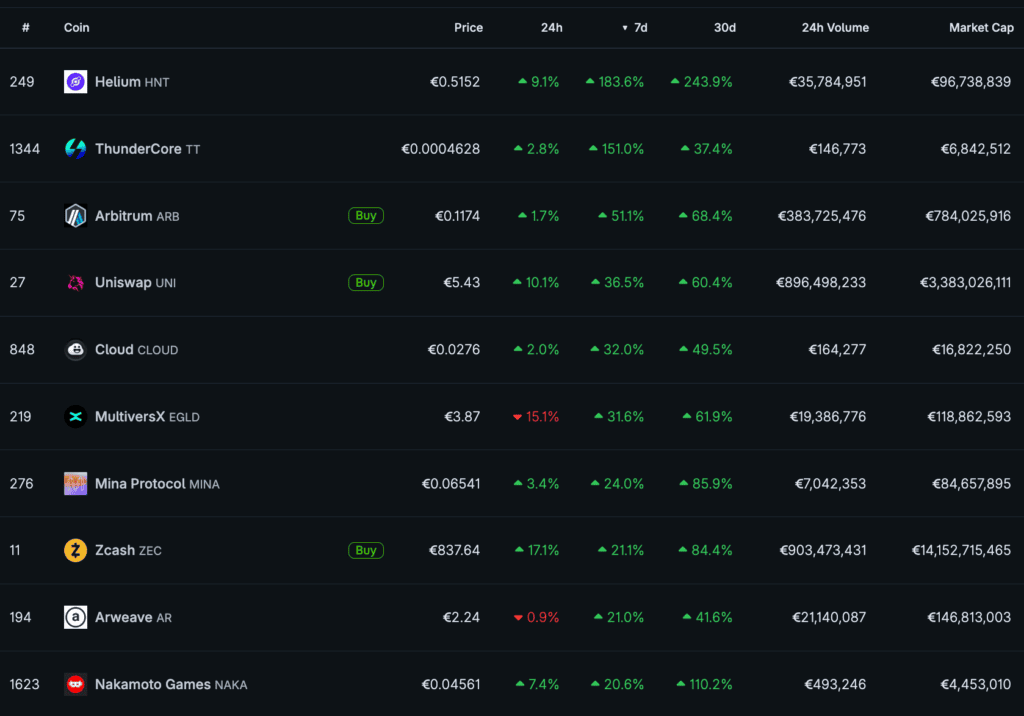Image resolution: width=1024 pixels, height=716 pixels.
Task: Click the red Nakamoto Games icon
Action: click(75, 685)
